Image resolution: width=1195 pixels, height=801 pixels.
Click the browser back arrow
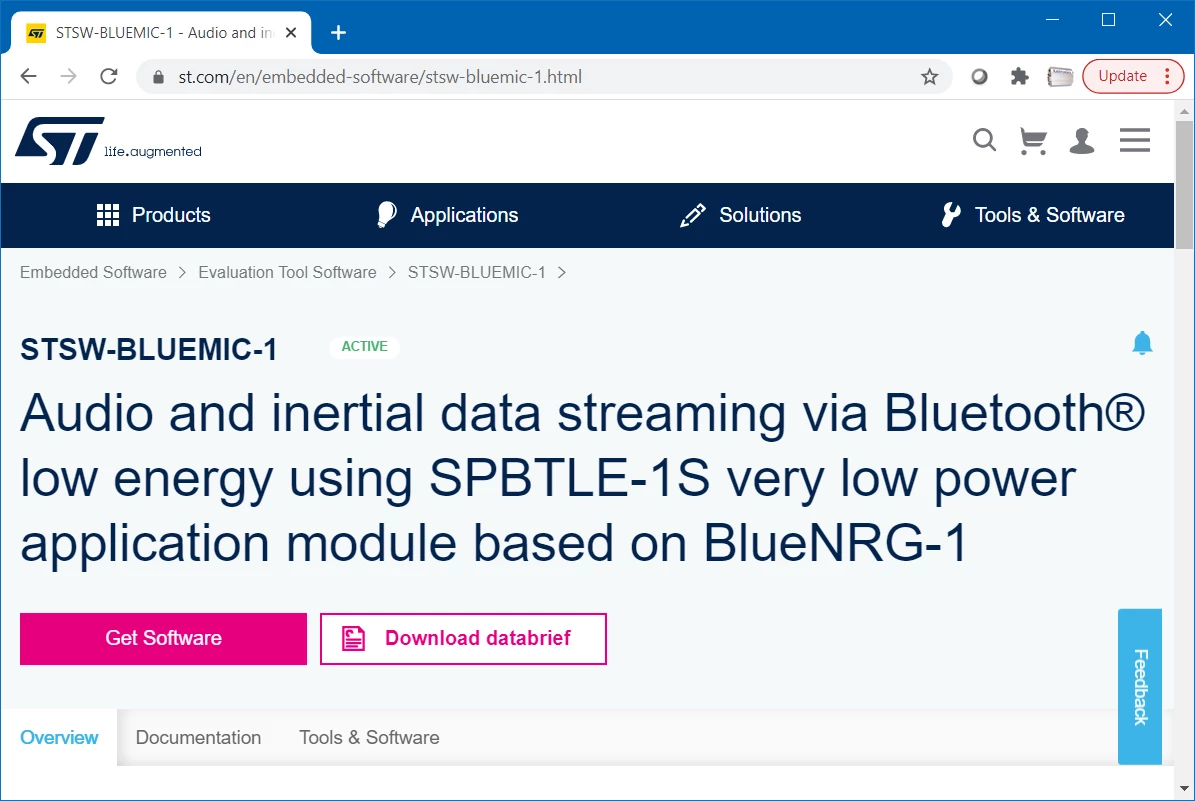tap(28, 76)
